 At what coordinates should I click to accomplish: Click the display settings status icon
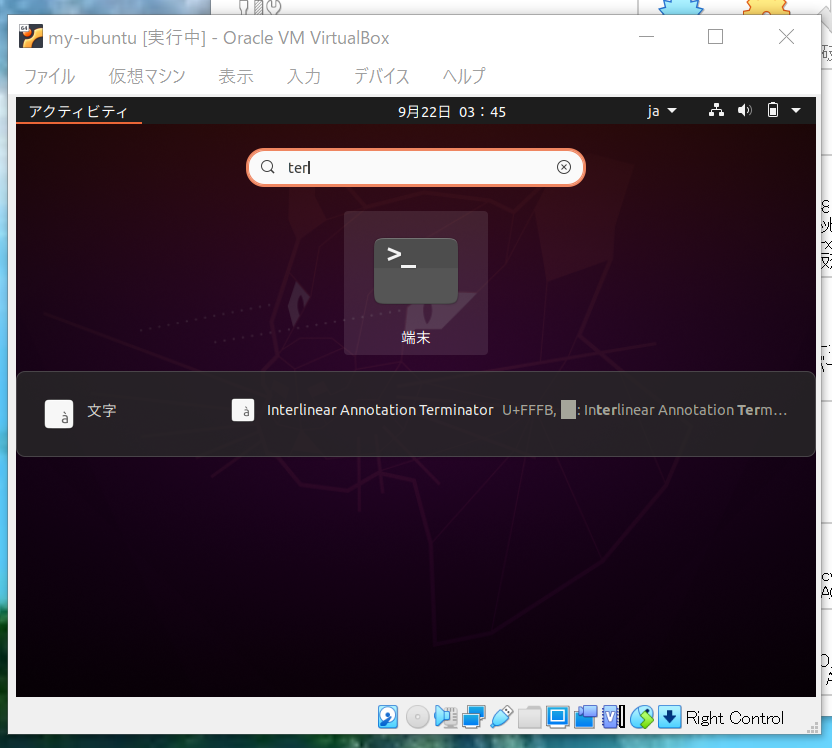pos(558,717)
